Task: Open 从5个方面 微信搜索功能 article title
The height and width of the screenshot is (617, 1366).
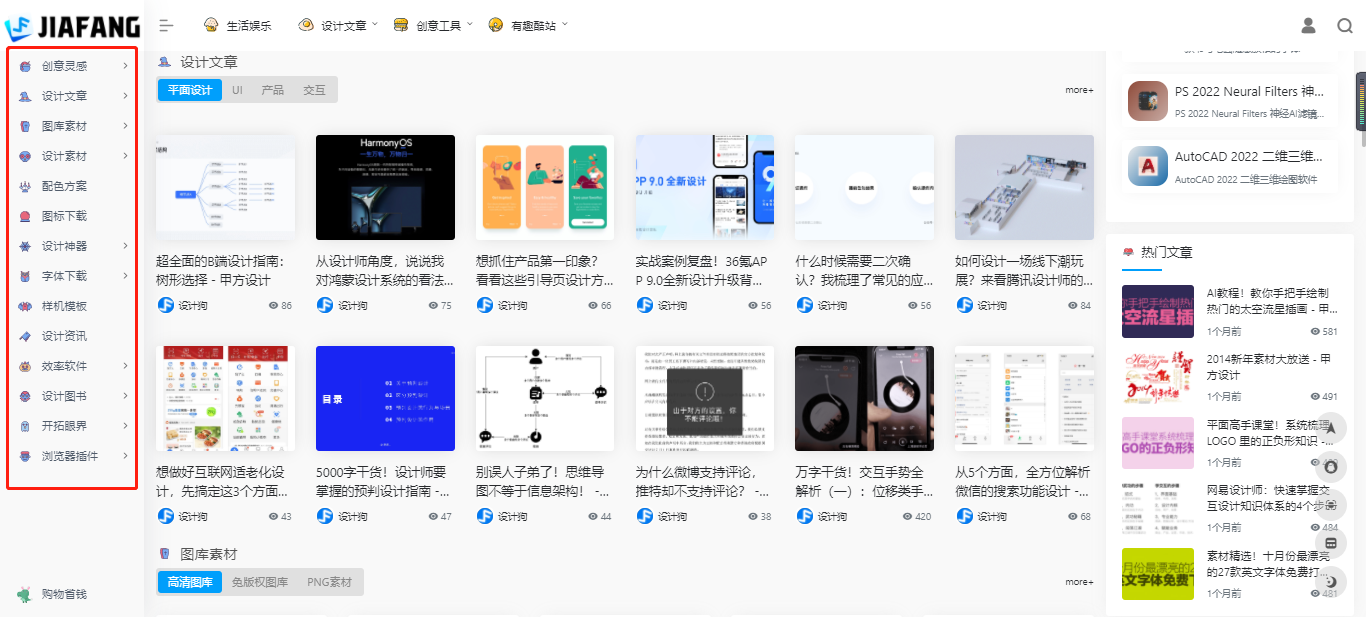Action: 1025,481
